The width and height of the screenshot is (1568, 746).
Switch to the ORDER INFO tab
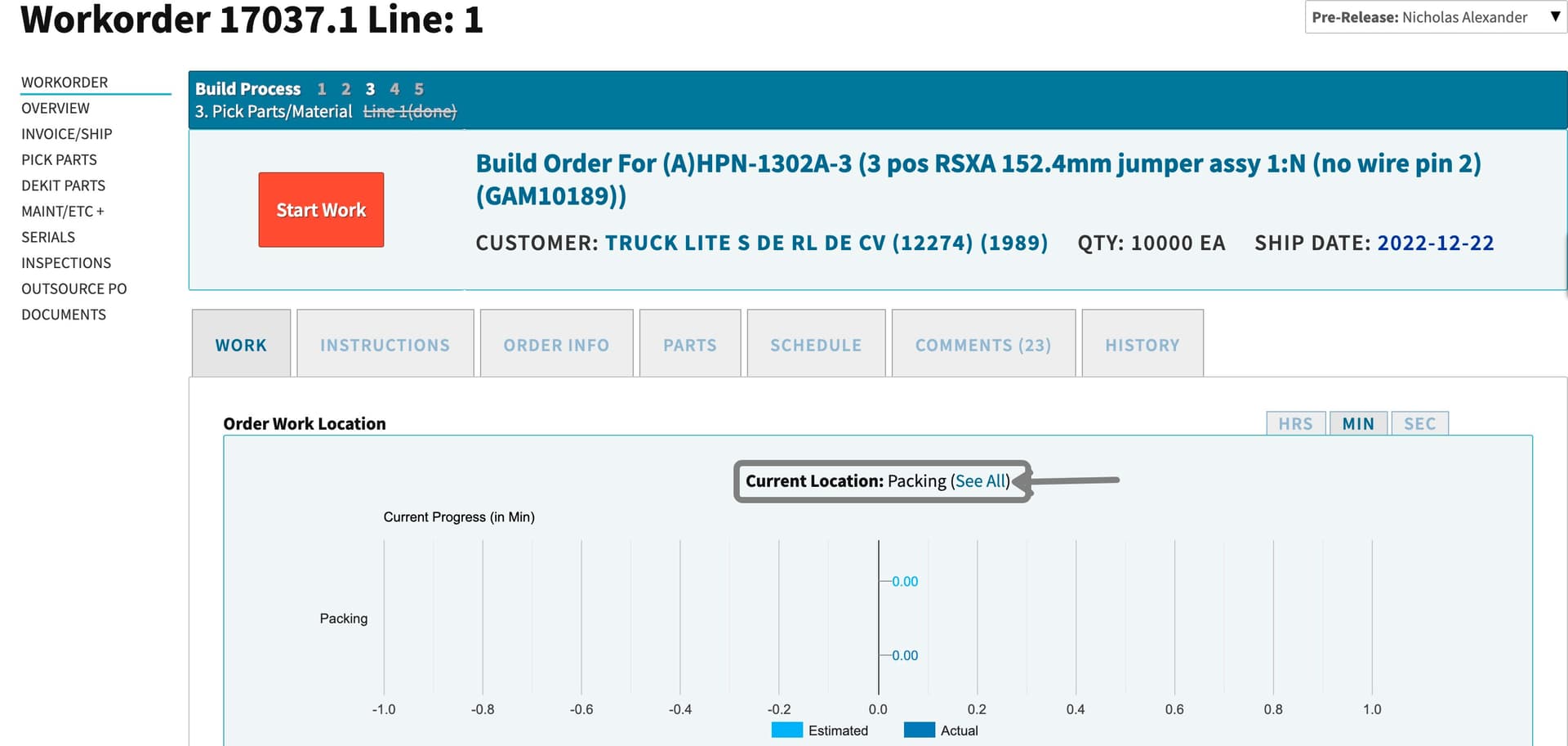tap(557, 344)
